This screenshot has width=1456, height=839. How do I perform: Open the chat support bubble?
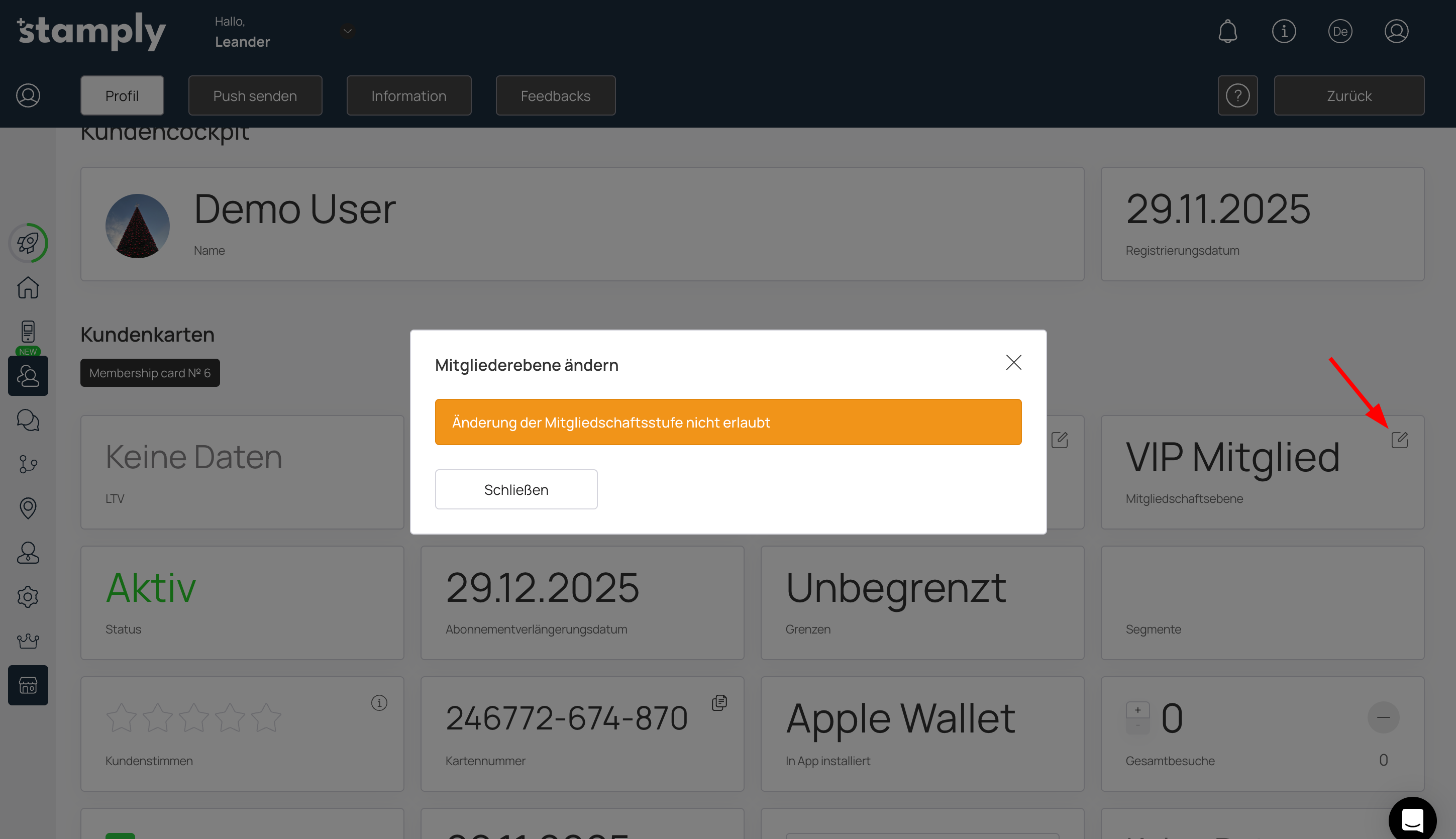coord(1412,820)
